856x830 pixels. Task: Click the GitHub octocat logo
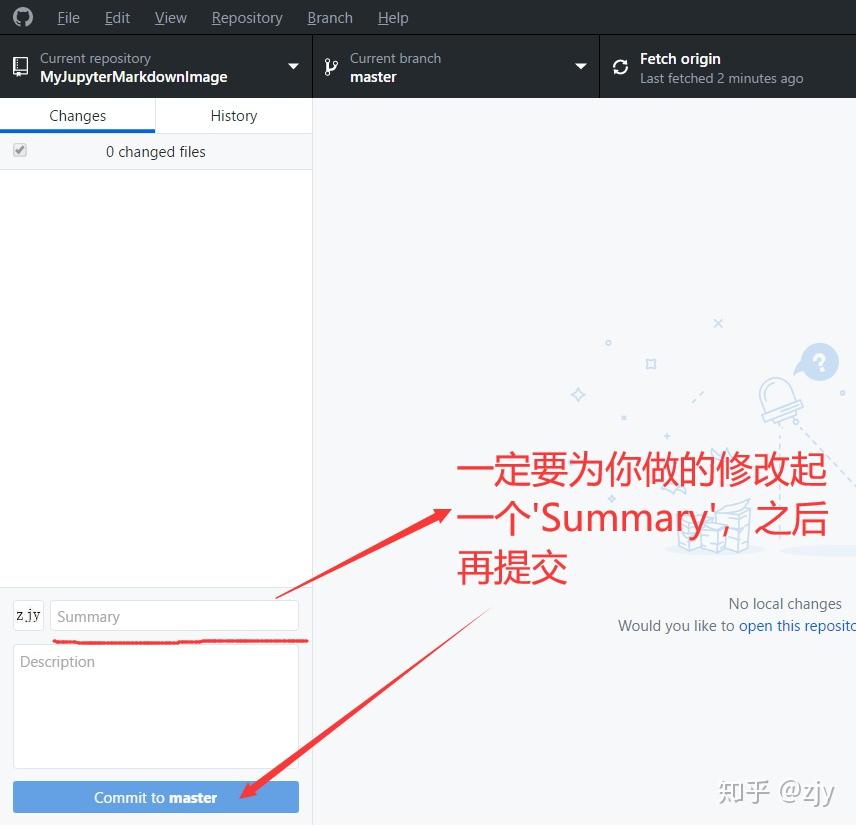click(x=22, y=17)
